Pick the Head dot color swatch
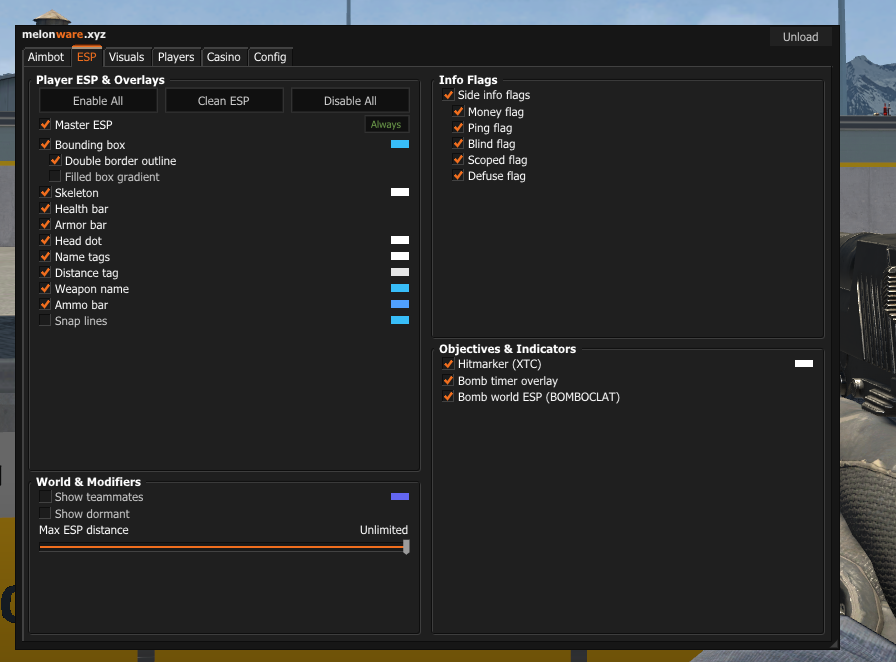The height and width of the screenshot is (662, 896). [x=400, y=240]
